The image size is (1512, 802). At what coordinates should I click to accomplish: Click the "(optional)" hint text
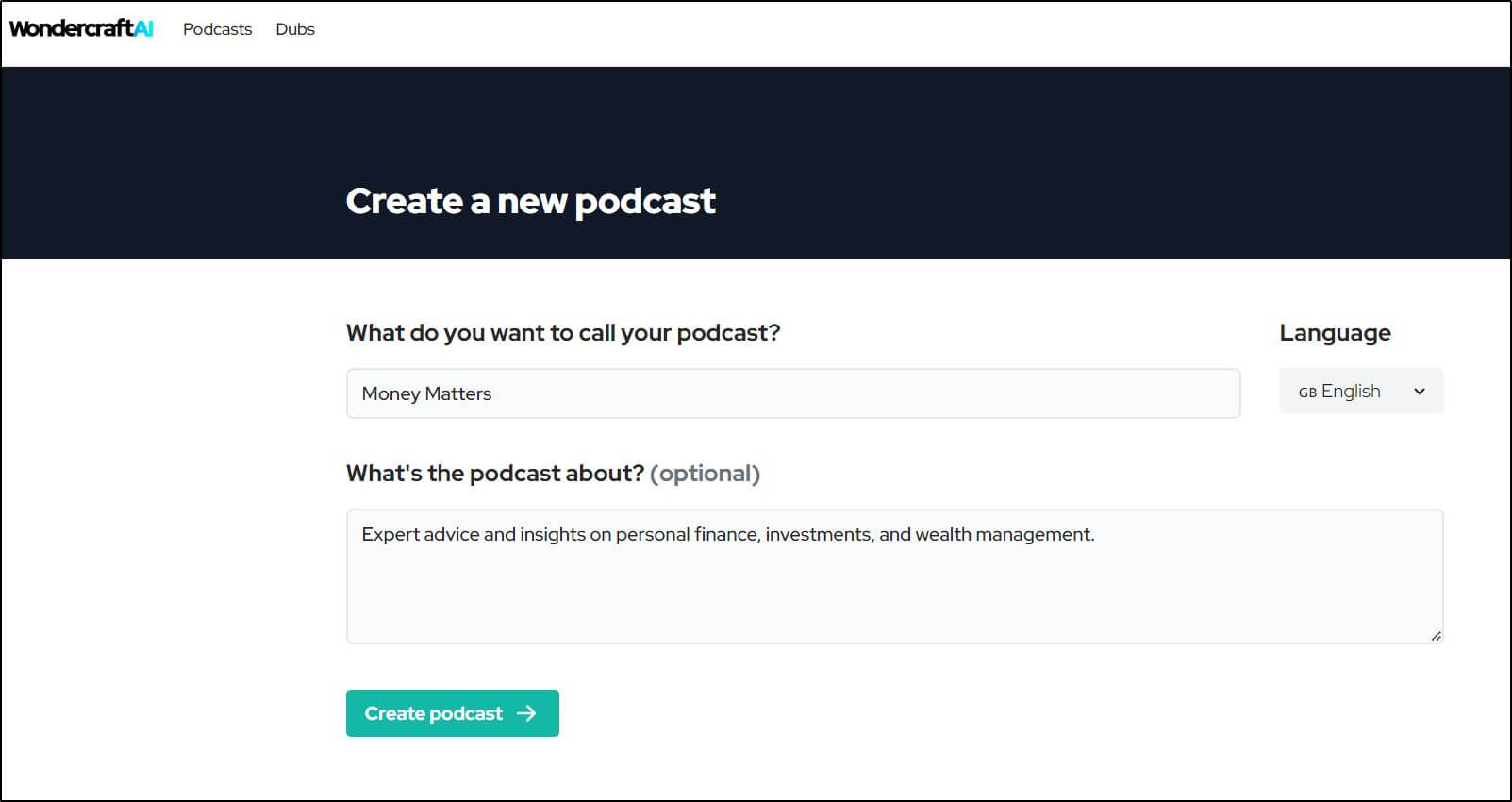click(x=705, y=474)
